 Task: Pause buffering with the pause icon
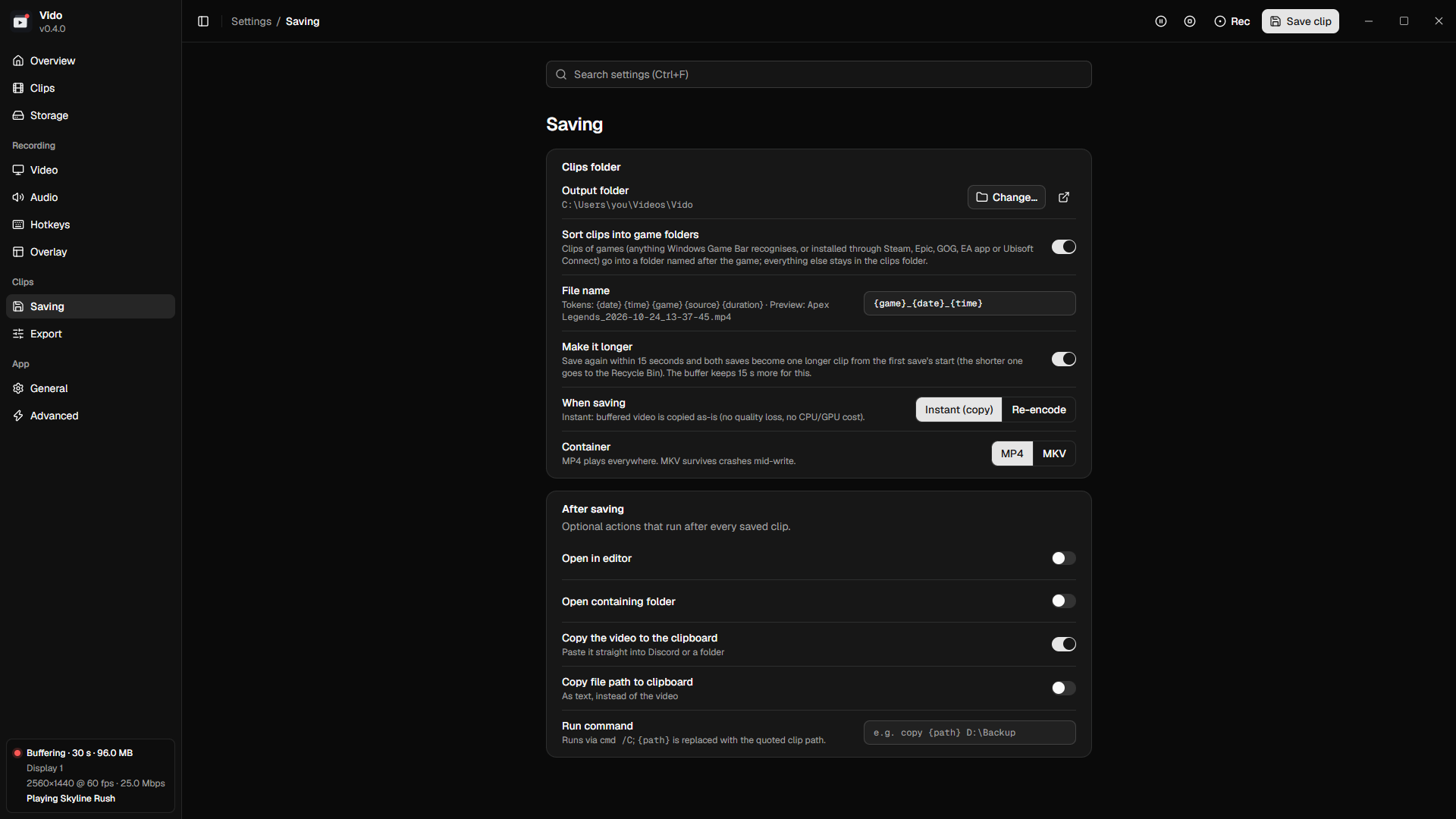coord(1161,21)
